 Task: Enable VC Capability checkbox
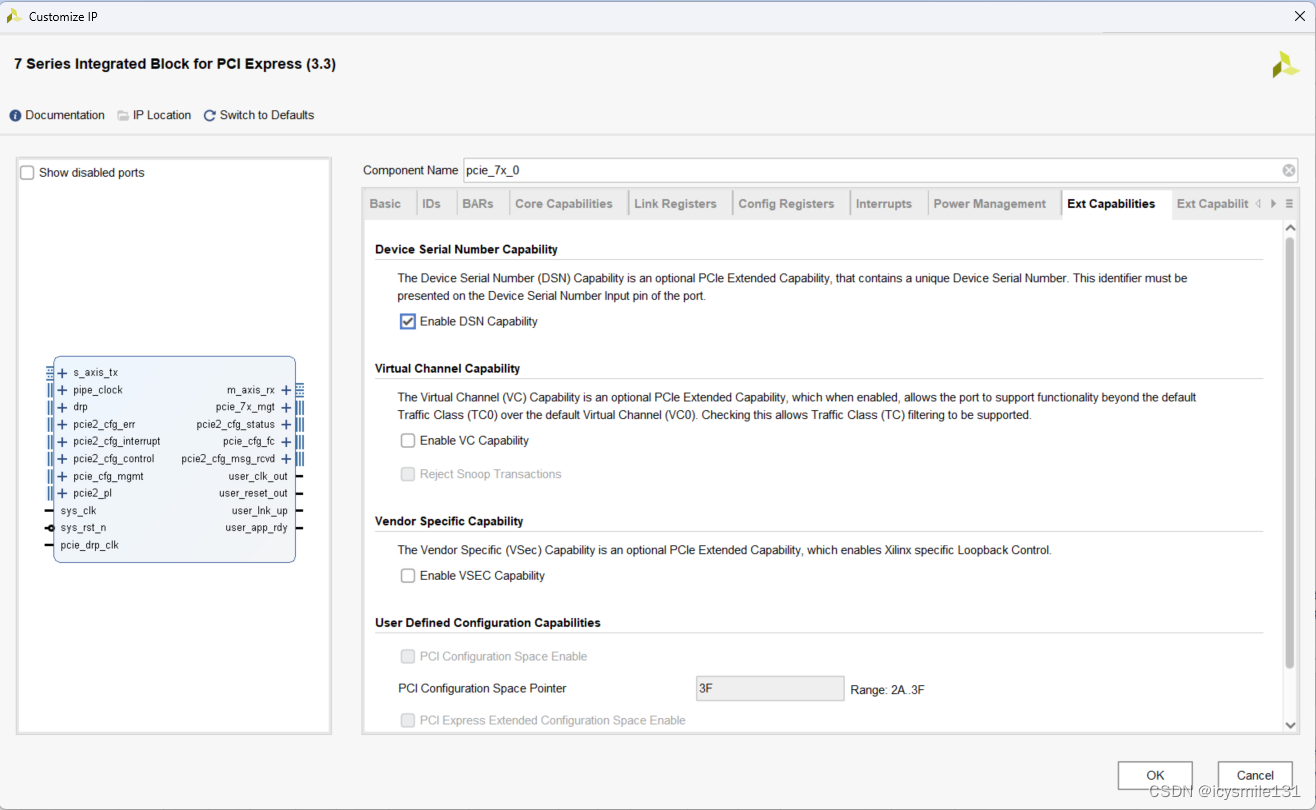[408, 441]
